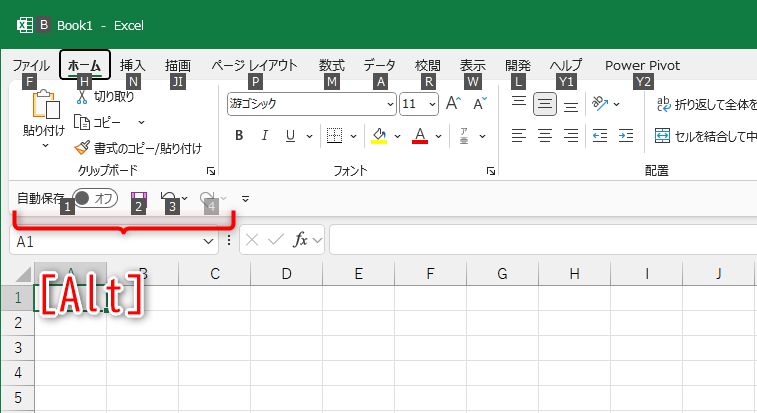The image size is (757, 413).
Task: Select column D header
Action: tap(286, 274)
